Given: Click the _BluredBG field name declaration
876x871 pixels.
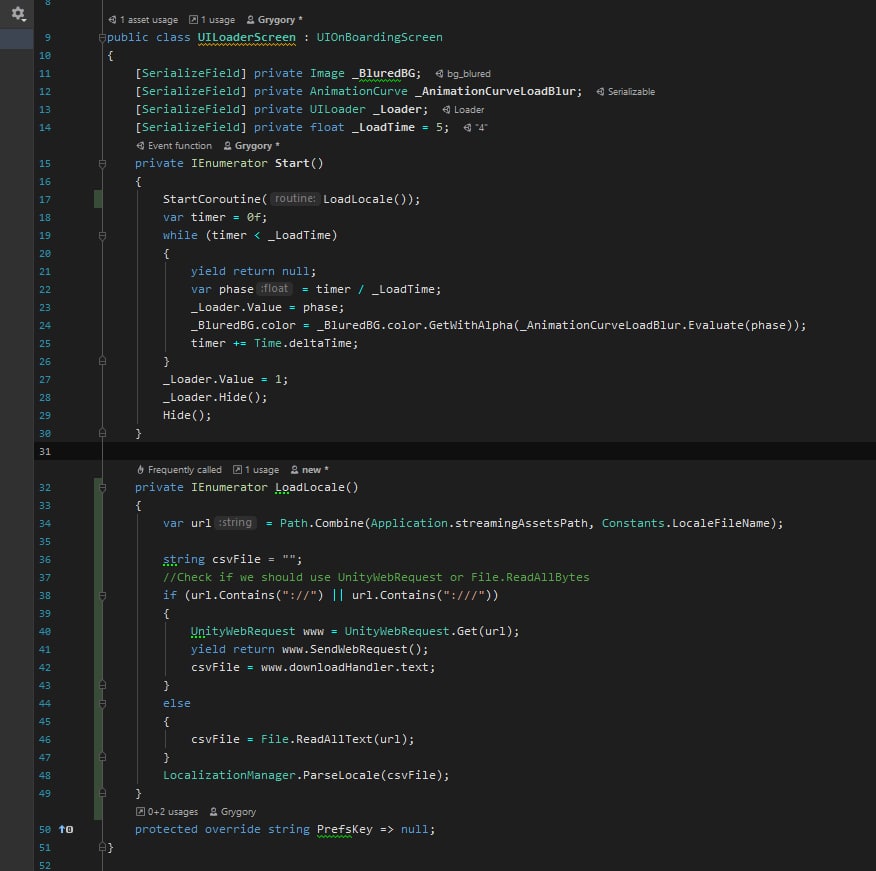Looking at the screenshot, I should coord(386,73).
